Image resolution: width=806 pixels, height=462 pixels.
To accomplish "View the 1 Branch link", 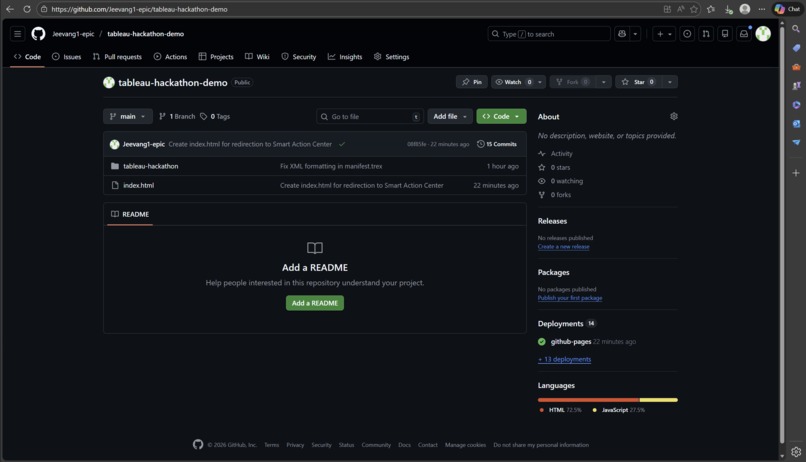I will point(177,116).
